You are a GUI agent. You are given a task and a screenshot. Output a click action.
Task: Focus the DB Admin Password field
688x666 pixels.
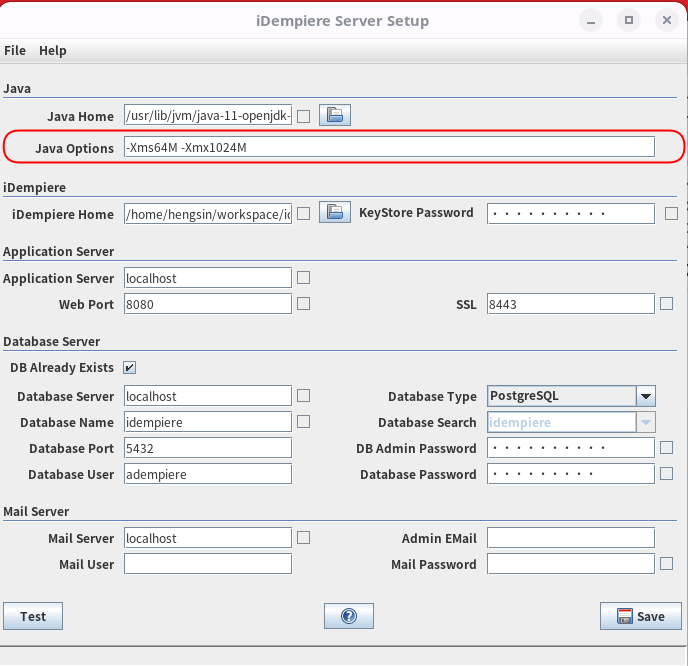[571, 448]
